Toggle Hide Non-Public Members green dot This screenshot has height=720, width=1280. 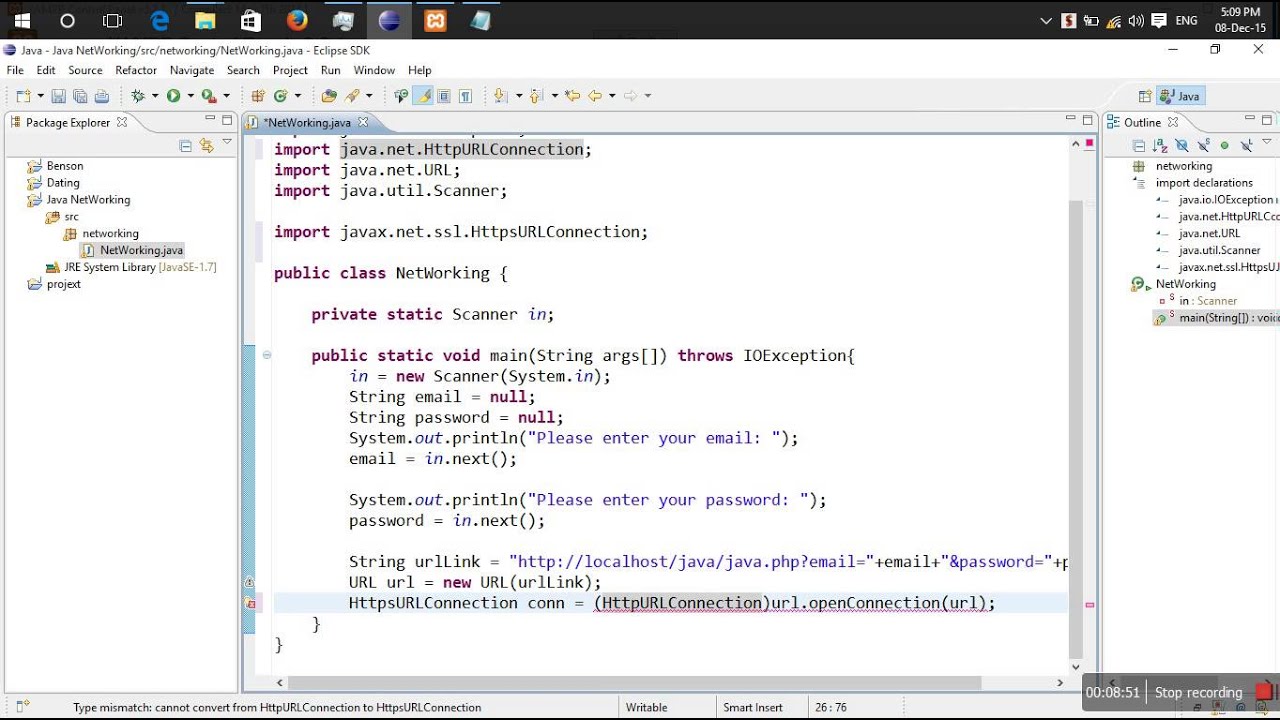[x=1224, y=145]
